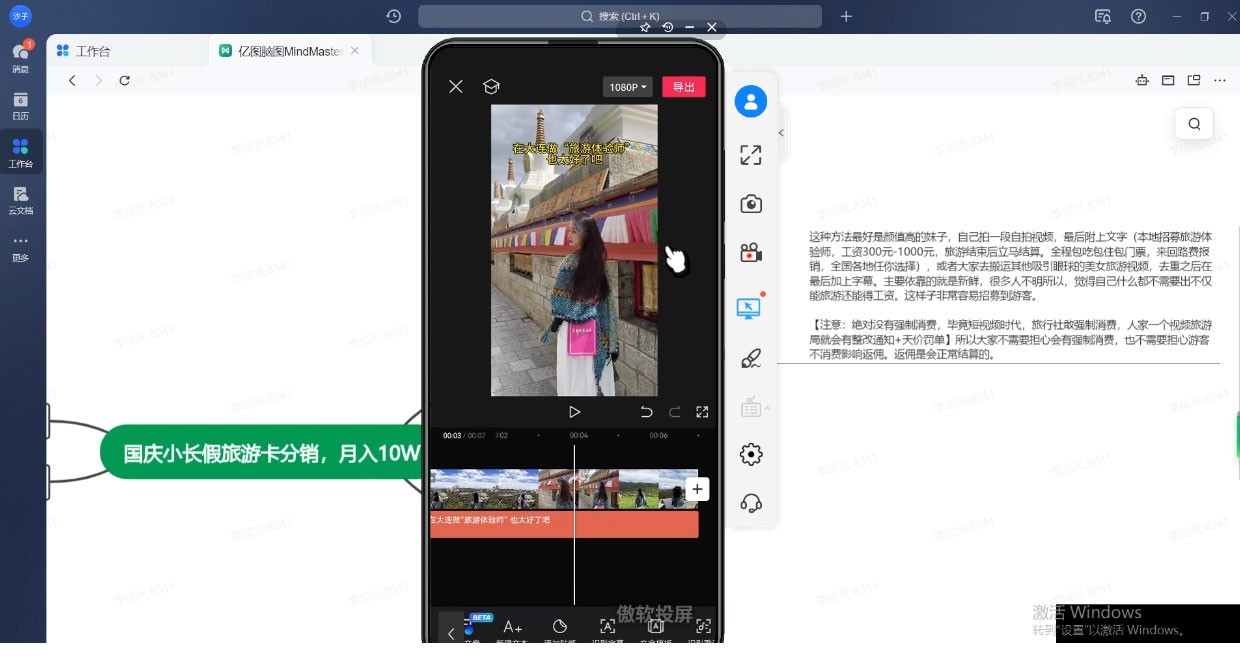Open the tutorial graduation cap icon
This screenshot has width=1240, height=666.
click(491, 87)
